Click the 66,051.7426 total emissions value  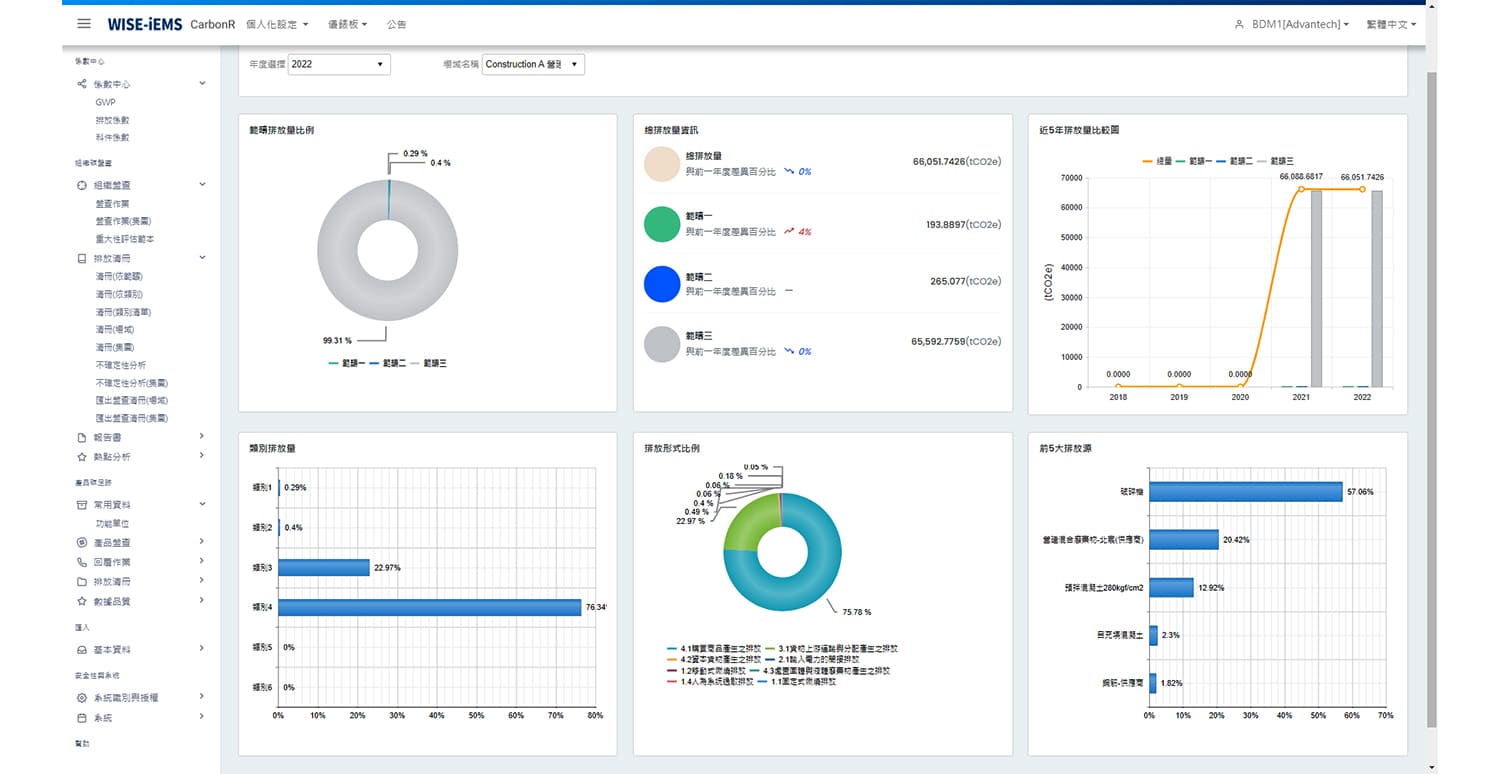click(x=957, y=161)
